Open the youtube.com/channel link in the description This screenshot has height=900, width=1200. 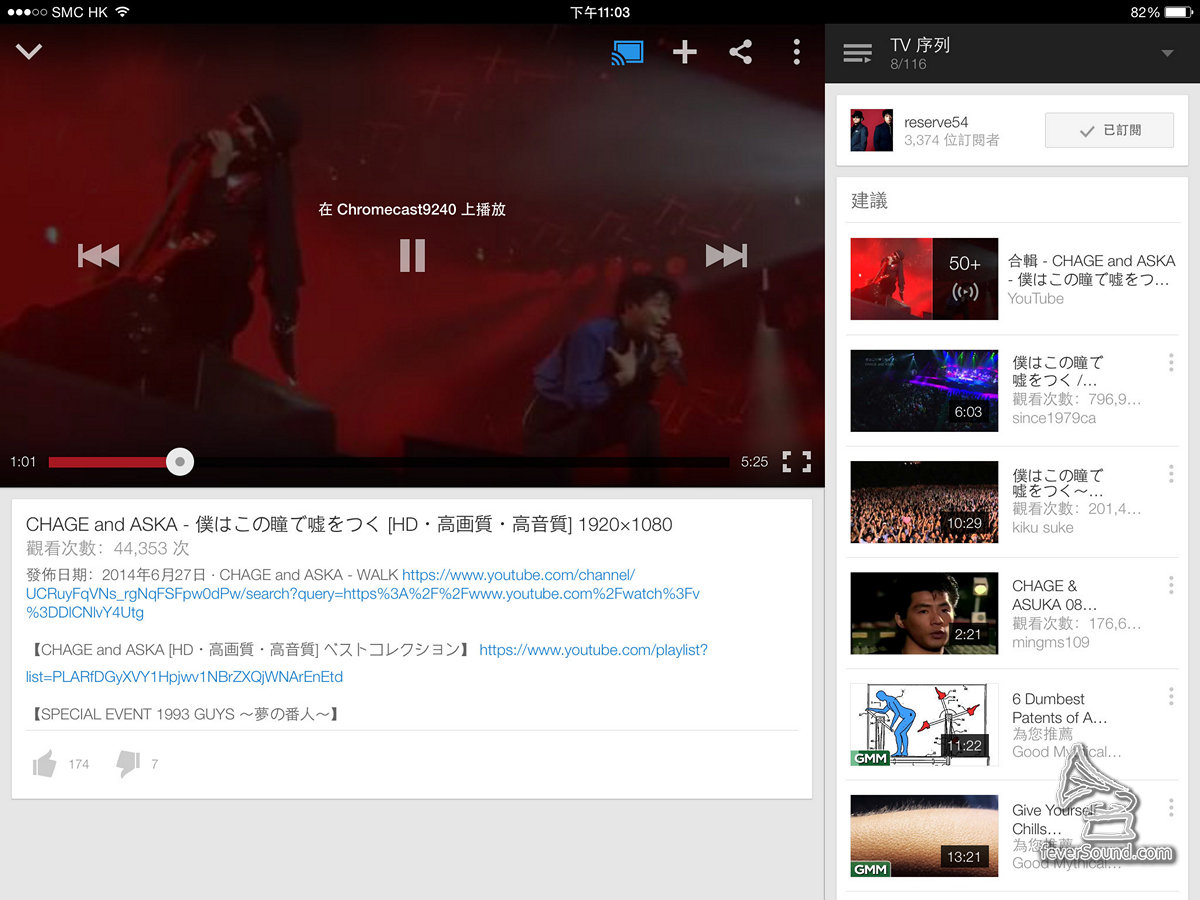363,594
